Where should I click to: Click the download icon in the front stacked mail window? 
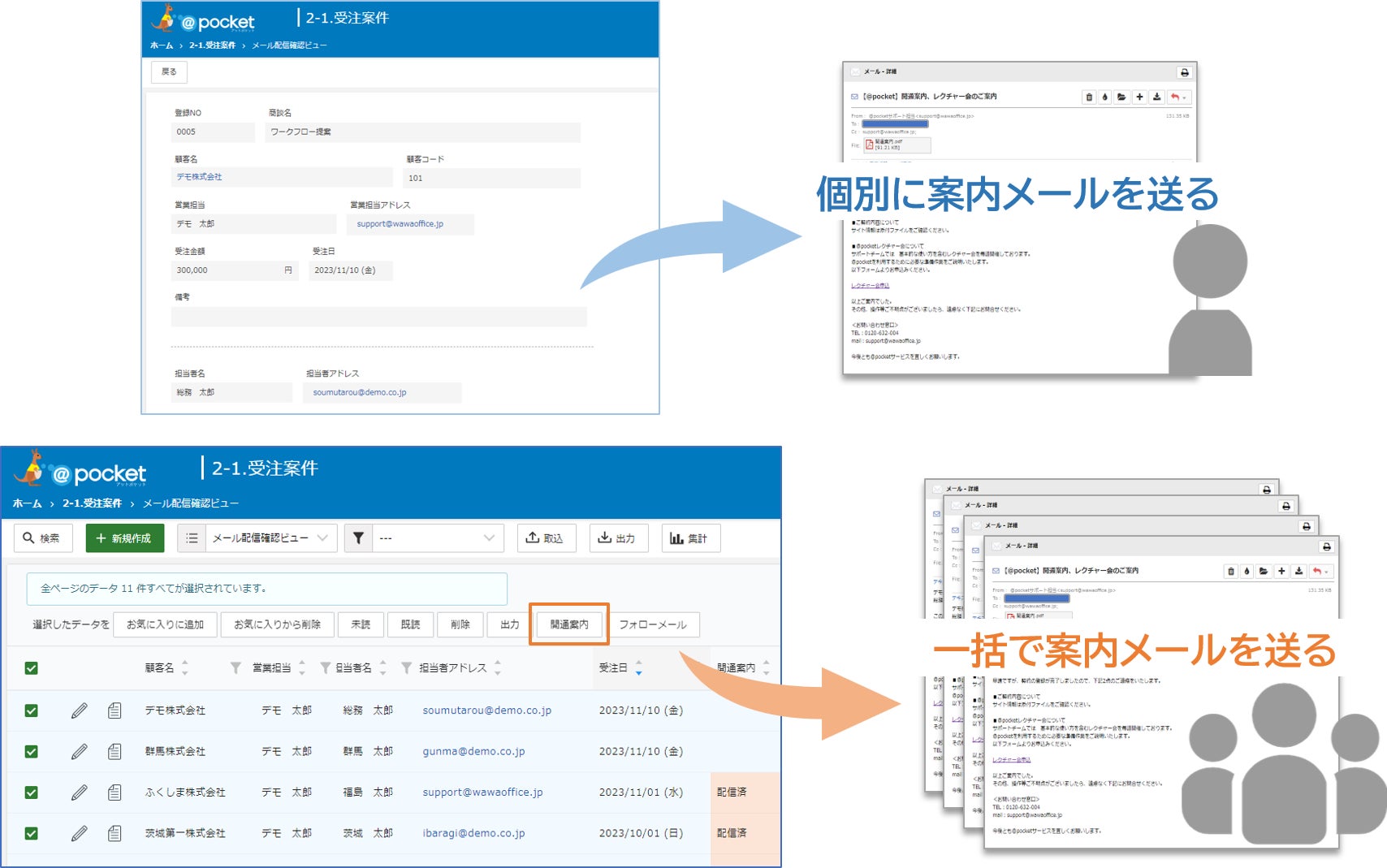coord(1298,571)
